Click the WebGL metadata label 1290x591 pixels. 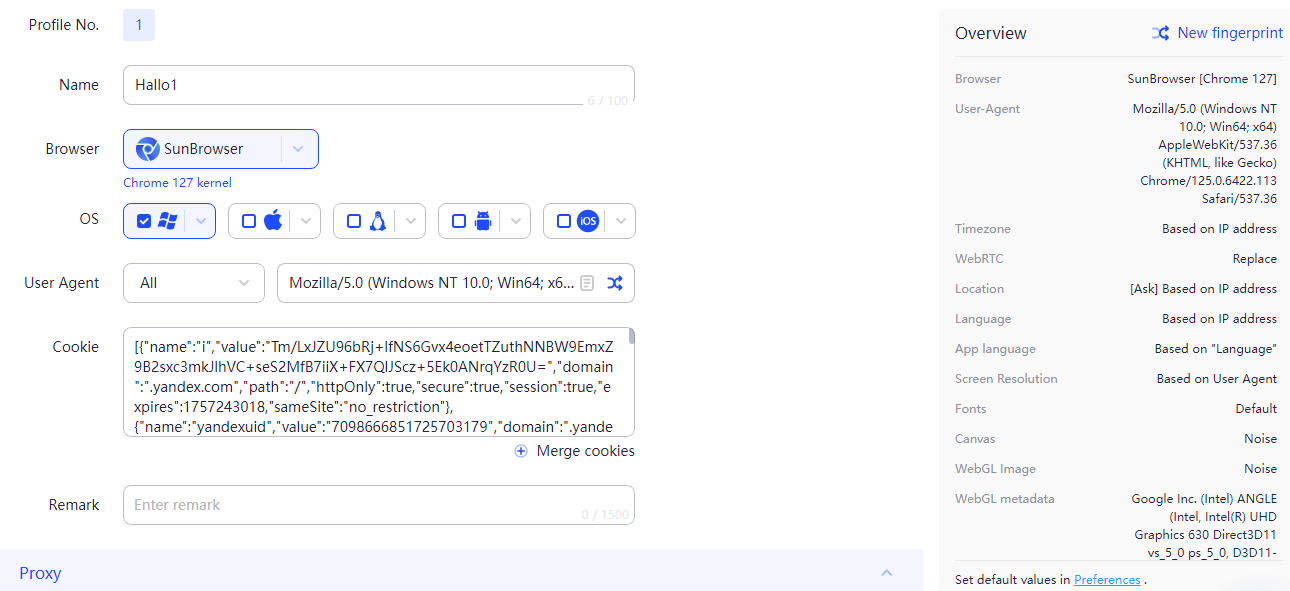(1004, 499)
